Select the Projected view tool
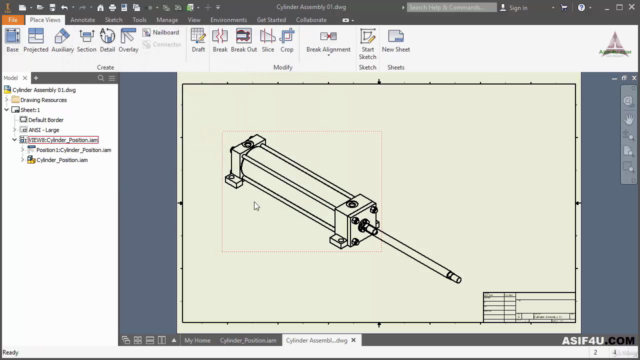 click(36, 40)
